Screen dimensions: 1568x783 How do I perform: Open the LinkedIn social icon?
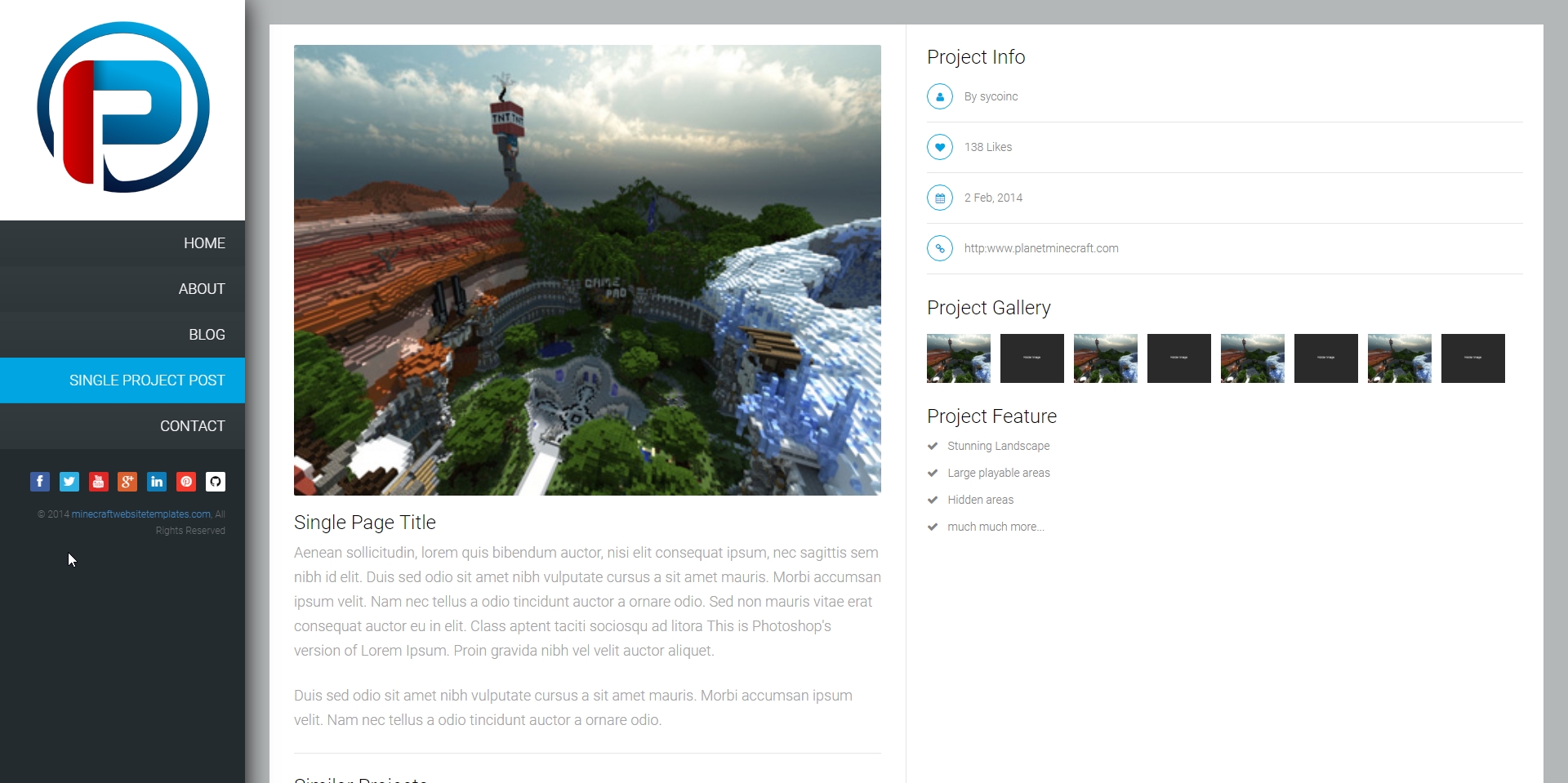click(x=157, y=482)
